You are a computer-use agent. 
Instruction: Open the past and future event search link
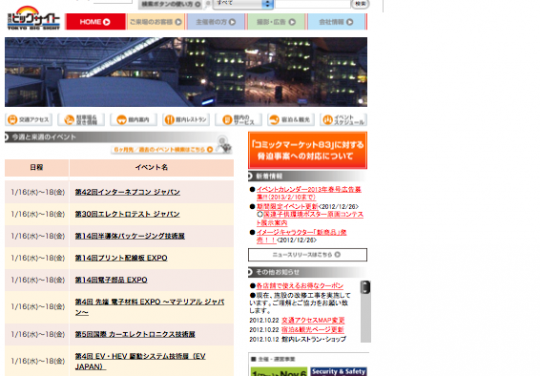pos(163,149)
